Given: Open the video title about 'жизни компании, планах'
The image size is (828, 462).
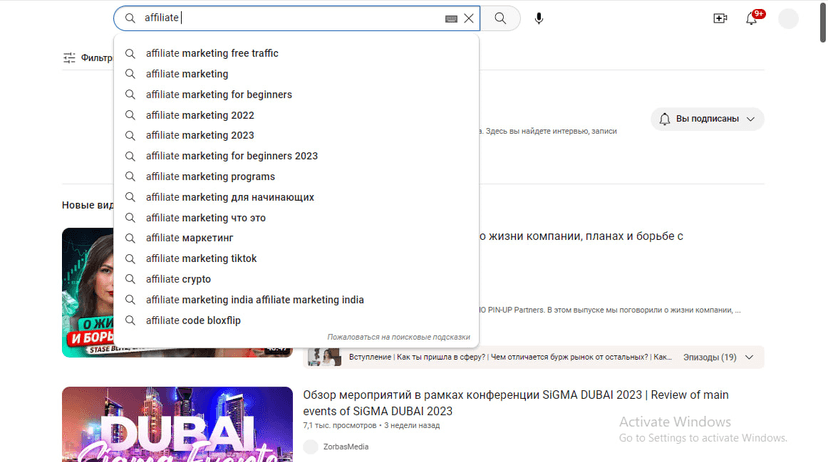Looking at the screenshot, I should tap(581, 236).
